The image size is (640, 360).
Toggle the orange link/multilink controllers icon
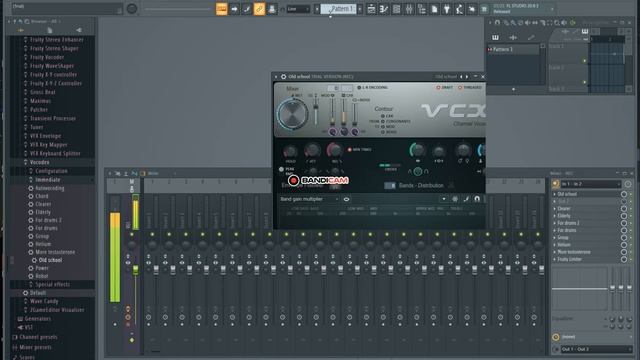(x=259, y=9)
